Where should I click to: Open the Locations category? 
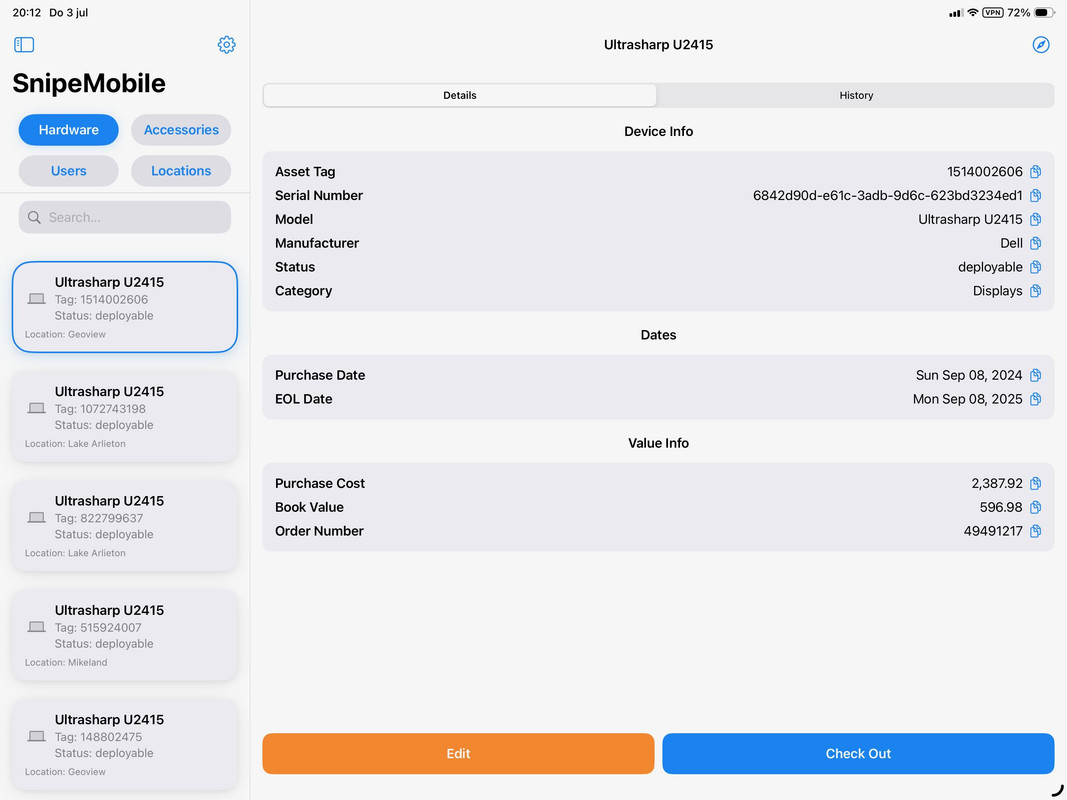(x=181, y=171)
